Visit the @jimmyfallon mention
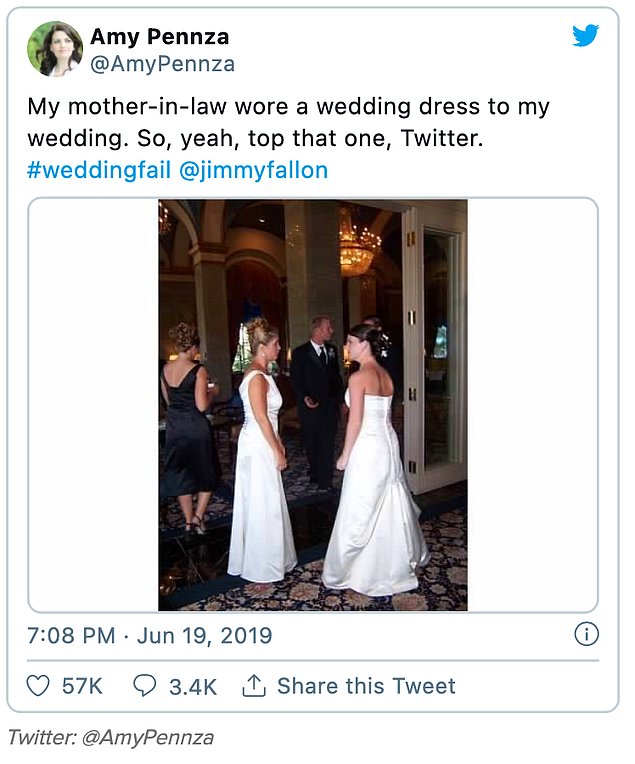The width and height of the screenshot is (635, 764). (x=253, y=170)
